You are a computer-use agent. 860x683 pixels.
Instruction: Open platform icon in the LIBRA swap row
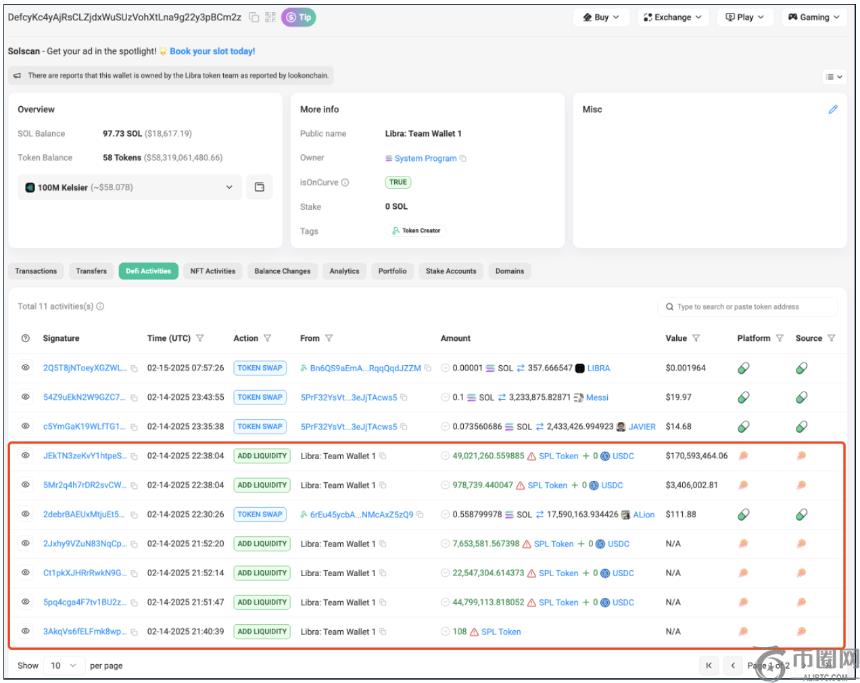743,368
